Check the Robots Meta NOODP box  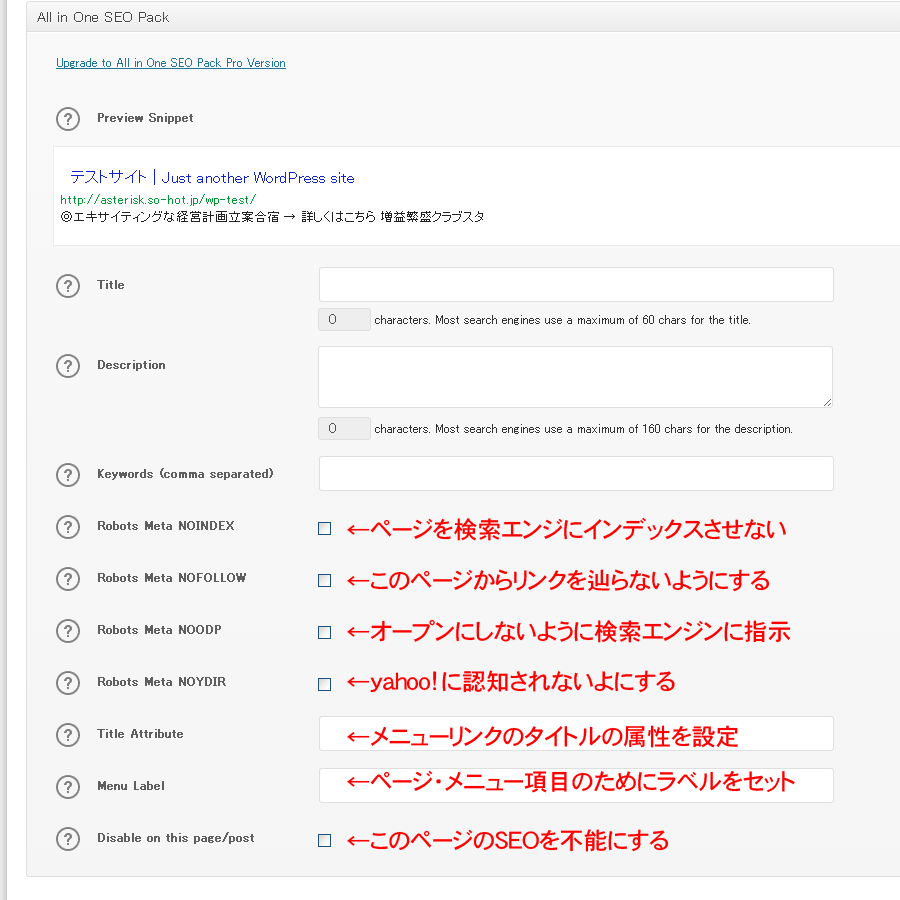[x=324, y=633]
